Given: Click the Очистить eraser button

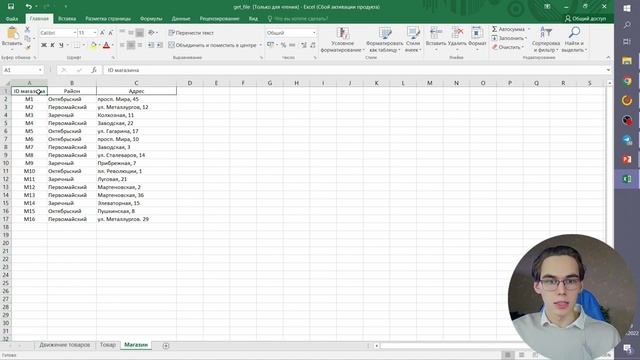Looking at the screenshot, I should 507,47.
